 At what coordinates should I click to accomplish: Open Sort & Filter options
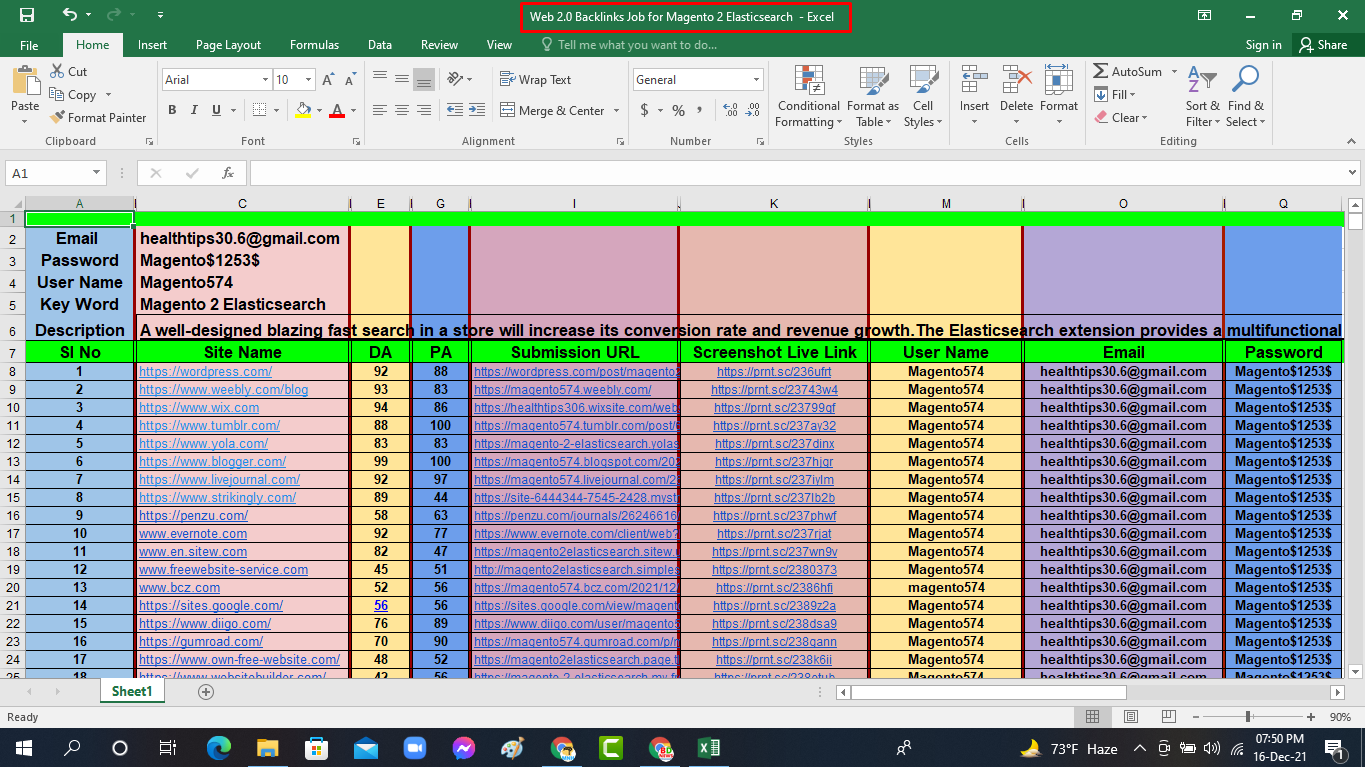[x=1203, y=97]
